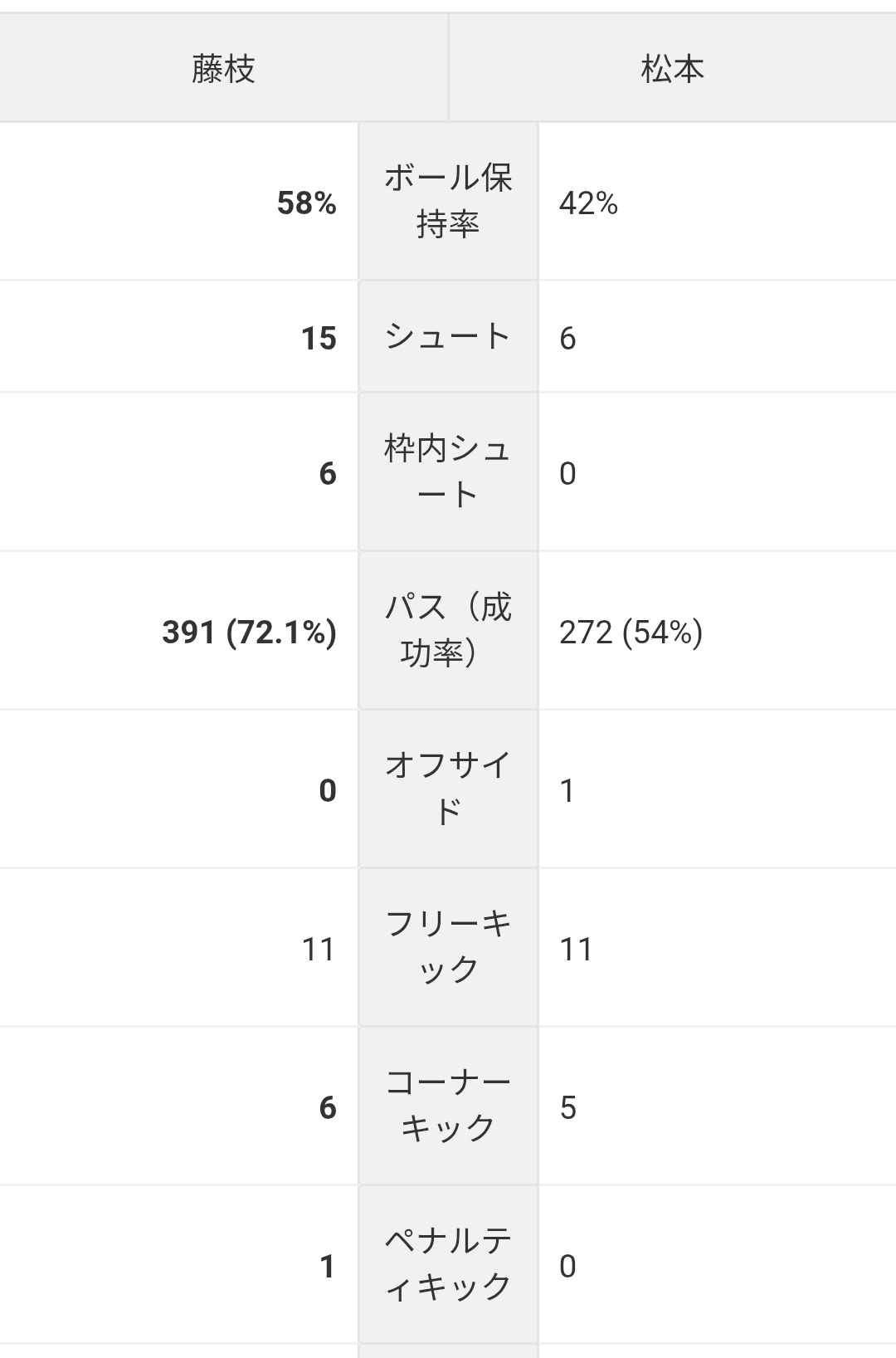Image resolution: width=896 pixels, height=1358 pixels.
Task: Click 藤枝's 58% possession value
Action: pos(306,203)
